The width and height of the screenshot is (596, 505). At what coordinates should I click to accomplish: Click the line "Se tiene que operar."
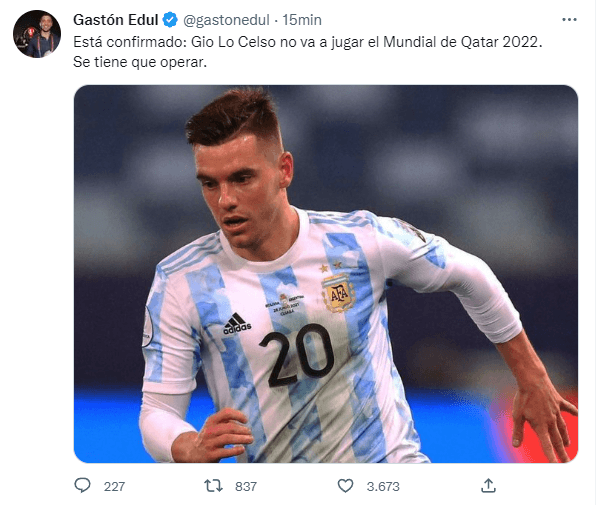140,62
